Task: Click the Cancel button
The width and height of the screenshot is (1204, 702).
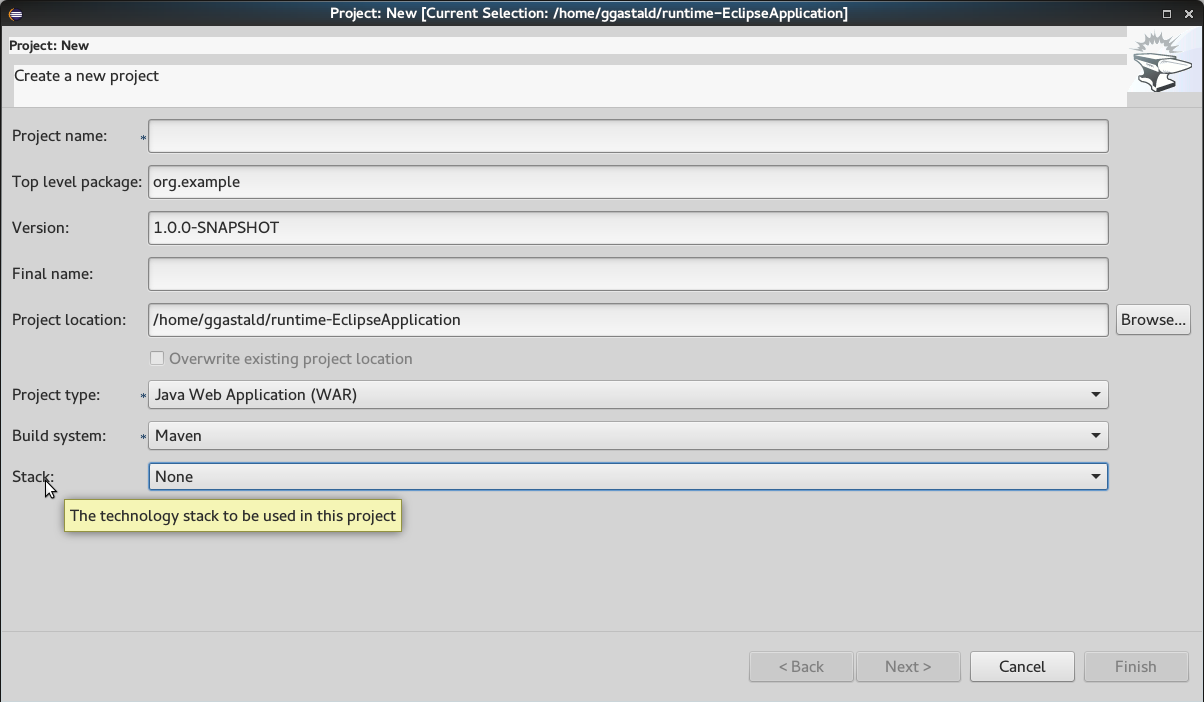Action: coord(1022,667)
